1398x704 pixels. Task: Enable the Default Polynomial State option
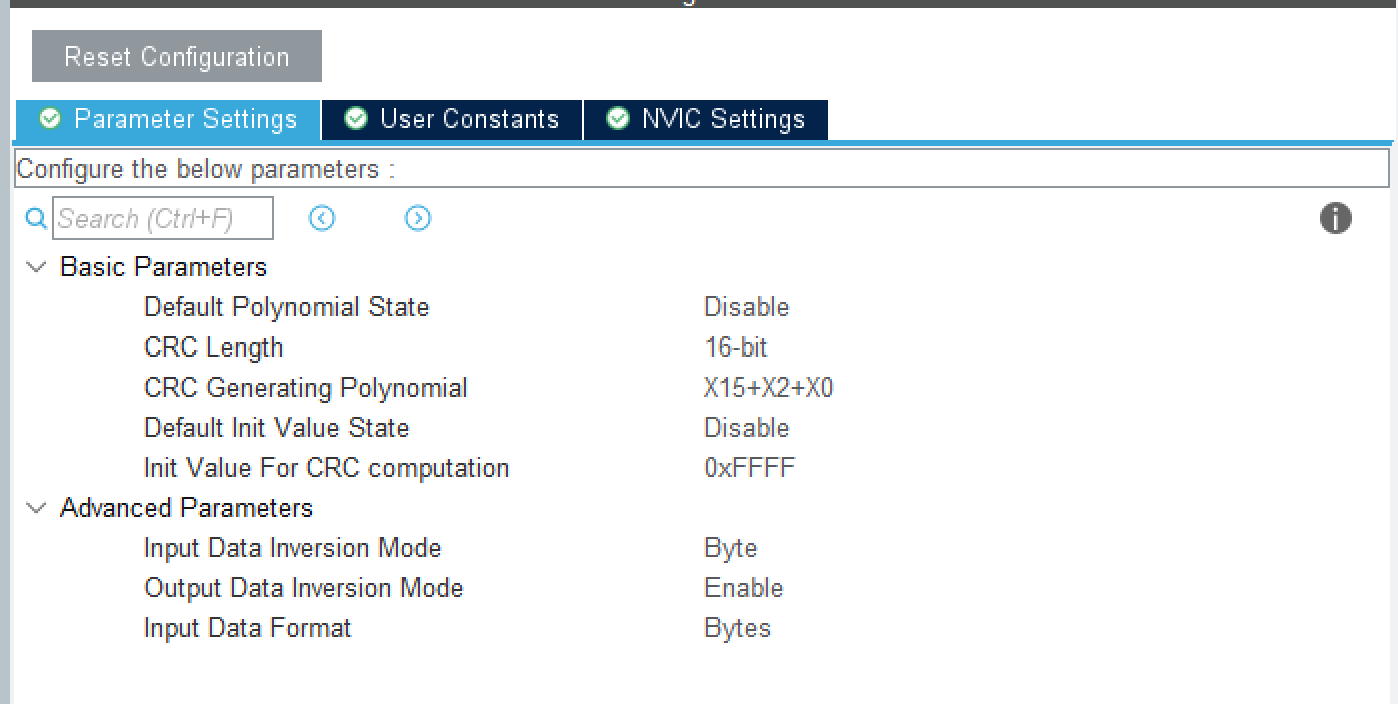coord(747,307)
